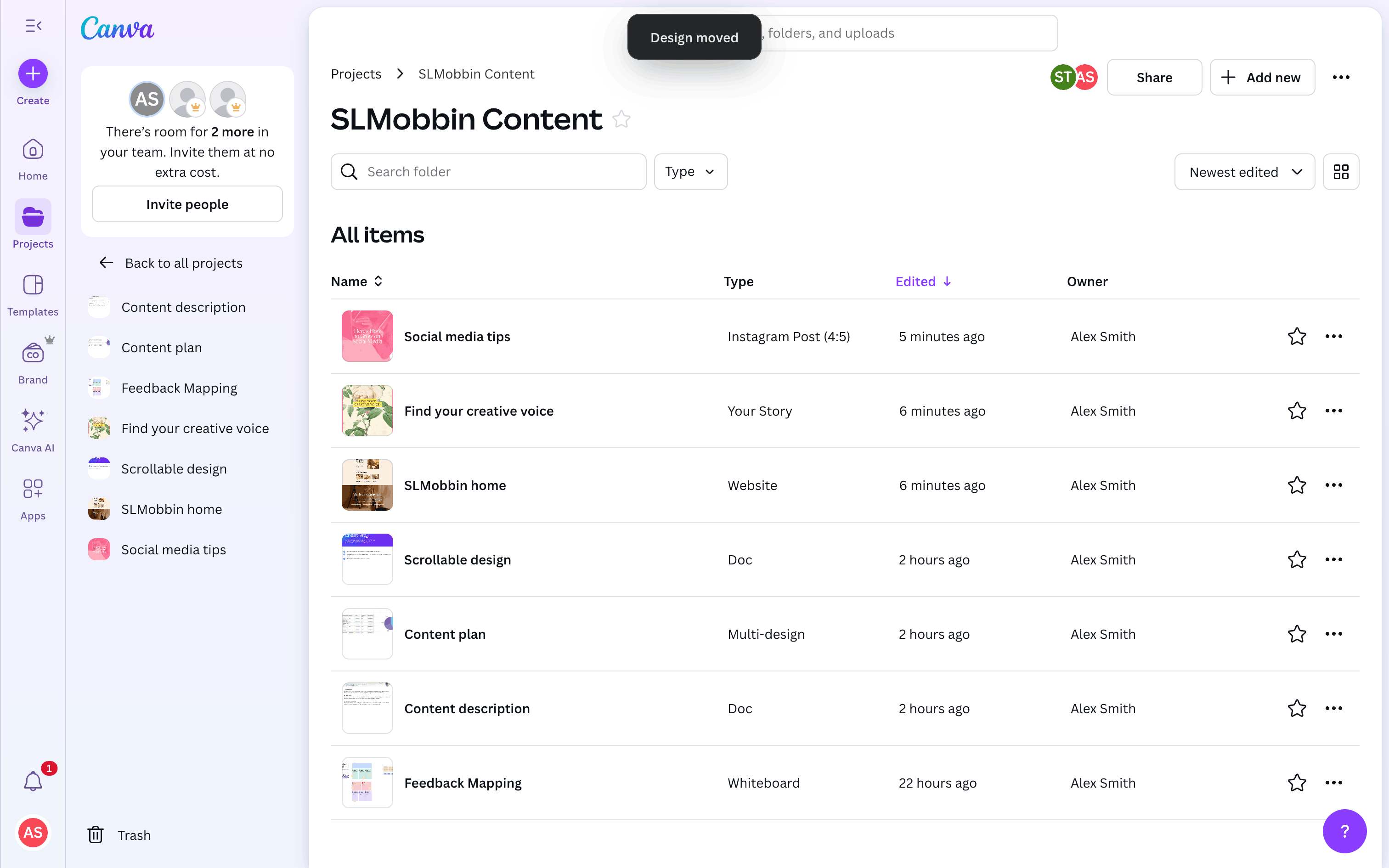Open Canva AI from sidebar
Screen dimensions: 1389x868
coord(33,421)
